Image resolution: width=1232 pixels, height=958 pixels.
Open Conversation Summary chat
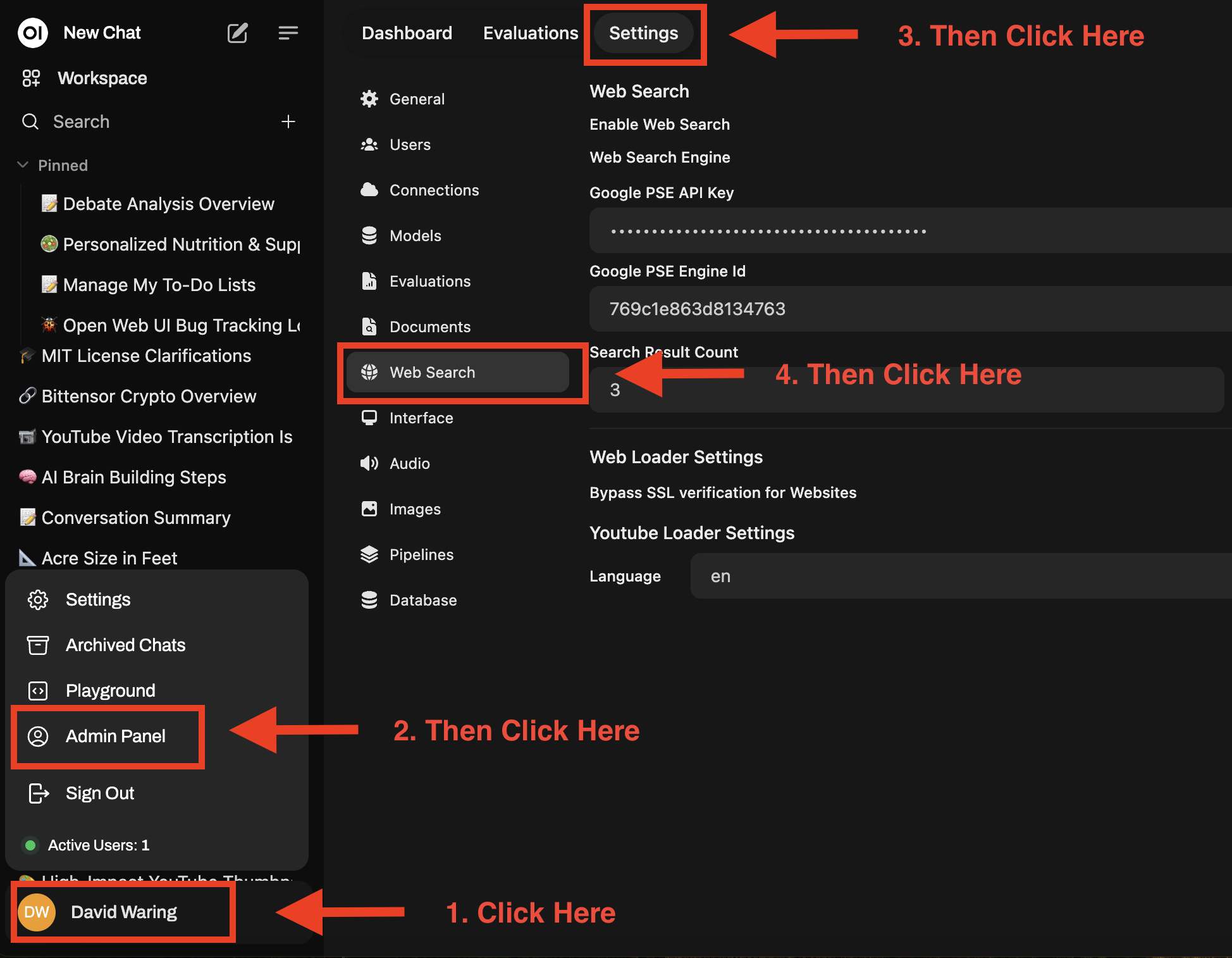(125, 518)
